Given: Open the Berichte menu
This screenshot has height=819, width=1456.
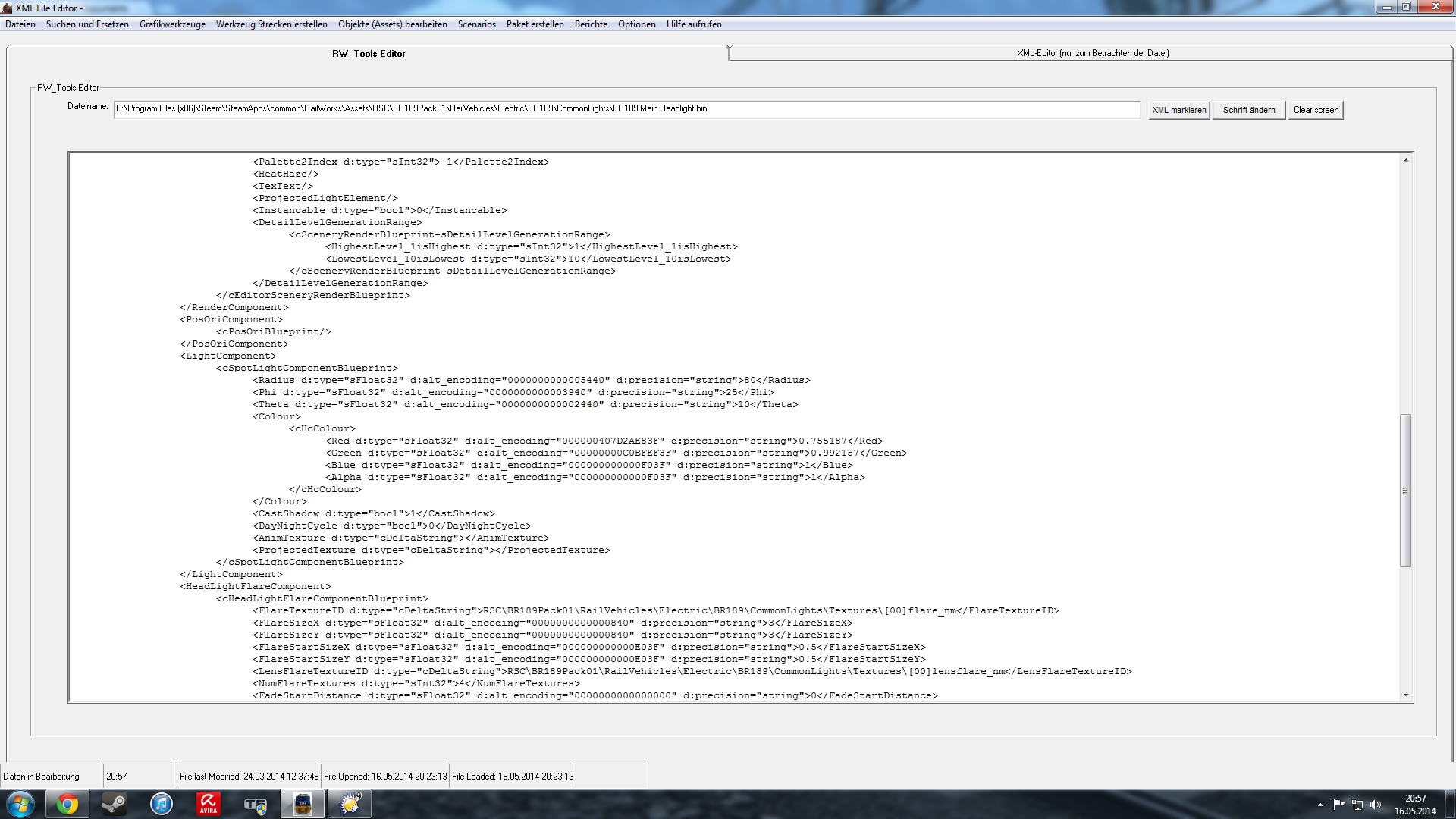Looking at the screenshot, I should (591, 24).
